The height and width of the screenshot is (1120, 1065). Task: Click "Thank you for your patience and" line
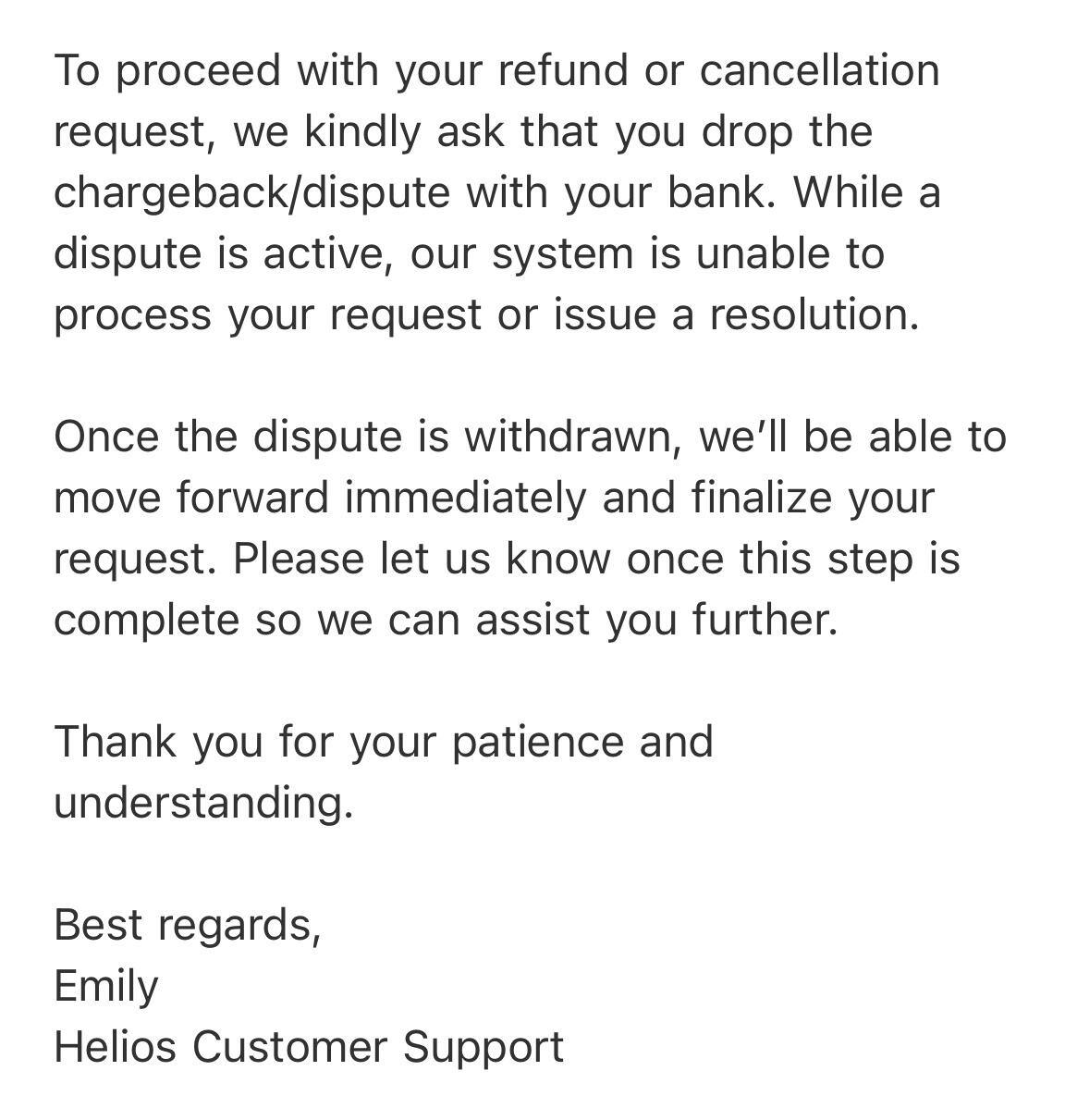pyautogui.click(x=384, y=742)
